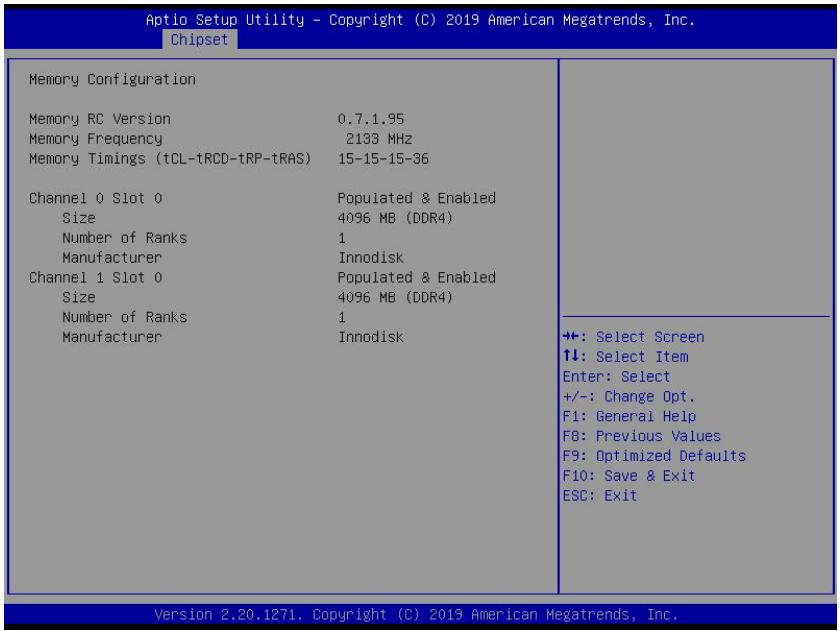The width and height of the screenshot is (840, 631).
Task: Click the 2133 MHz frequency value
Action: point(379,139)
